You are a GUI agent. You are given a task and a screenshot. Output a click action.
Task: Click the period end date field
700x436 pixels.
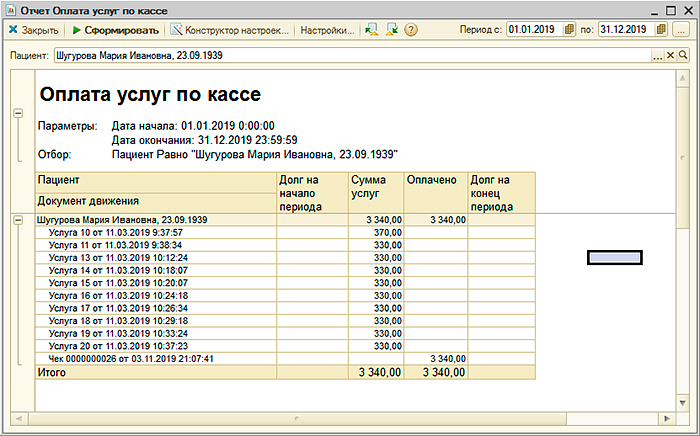click(x=625, y=30)
